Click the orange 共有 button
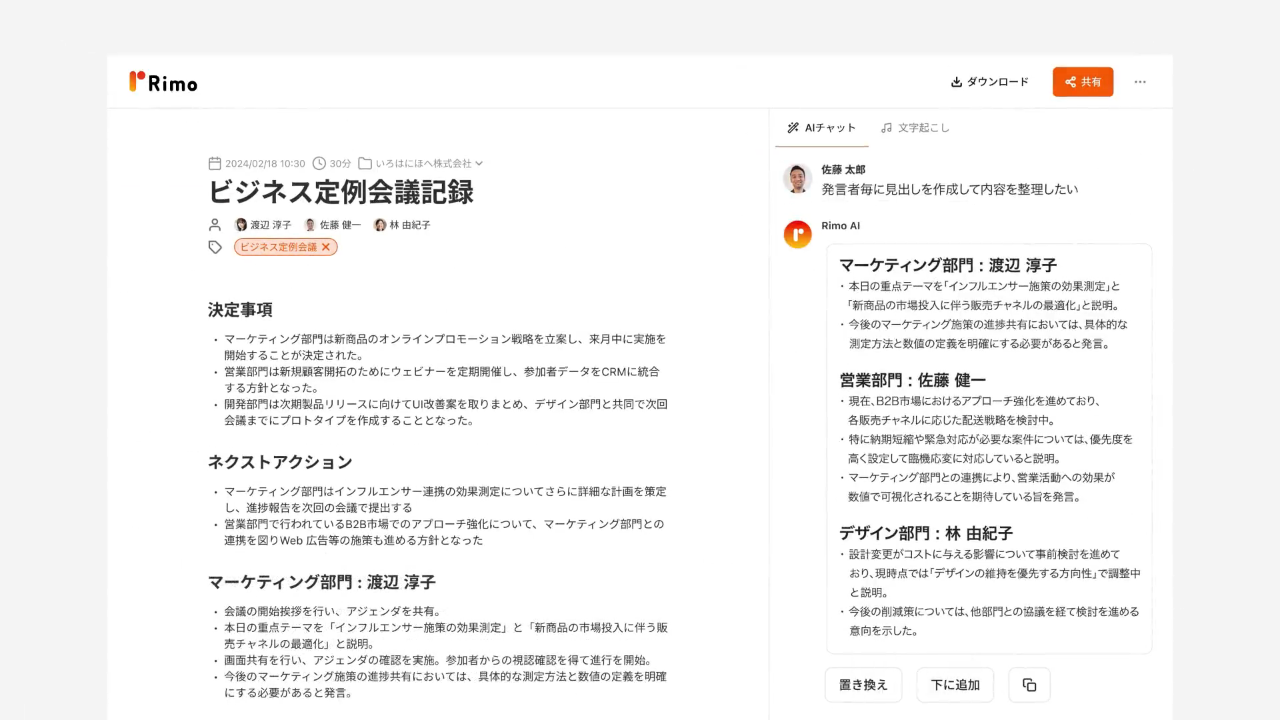This screenshot has height=720, width=1280. click(1082, 82)
